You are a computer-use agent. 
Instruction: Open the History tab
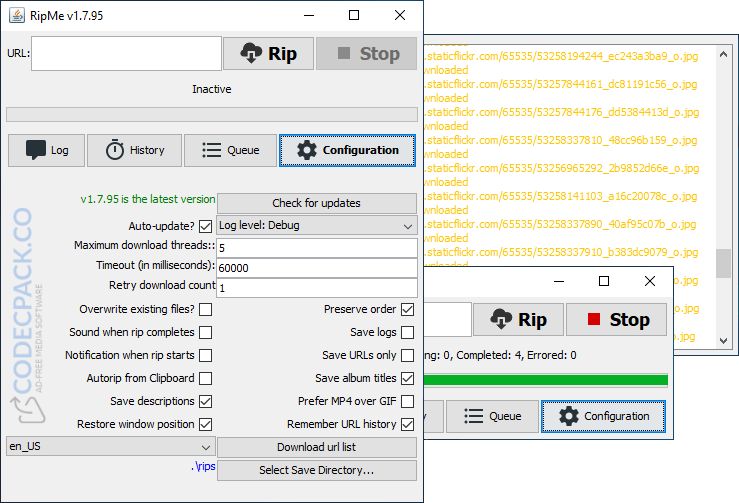point(134,150)
